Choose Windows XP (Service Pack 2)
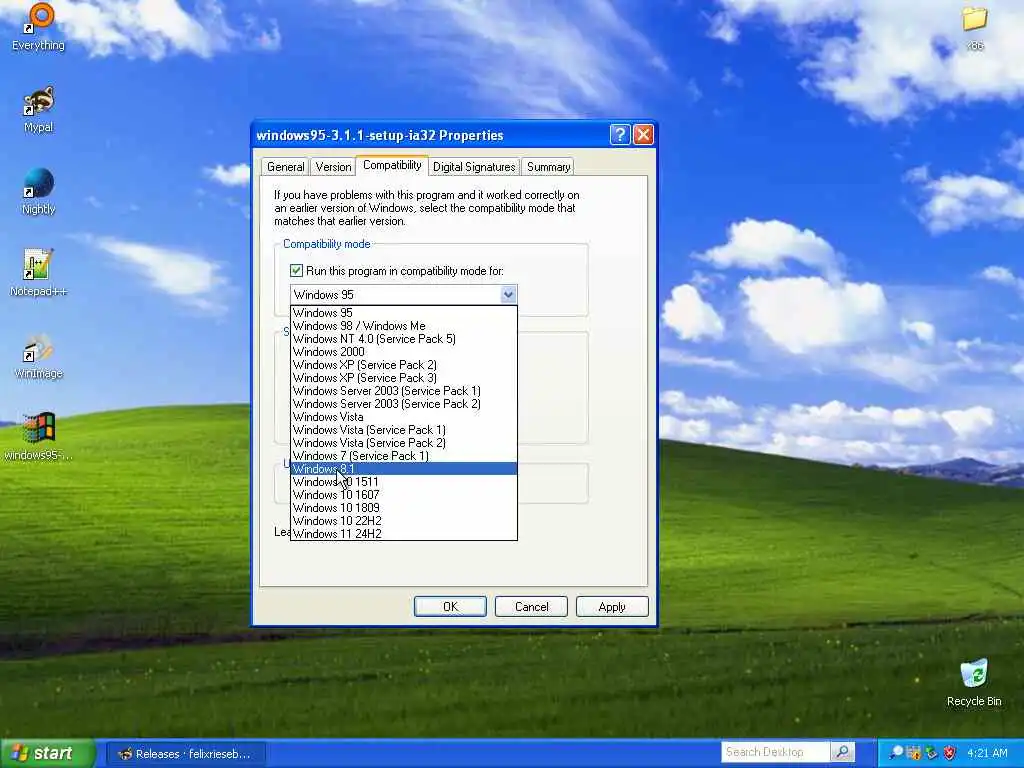 click(404, 364)
